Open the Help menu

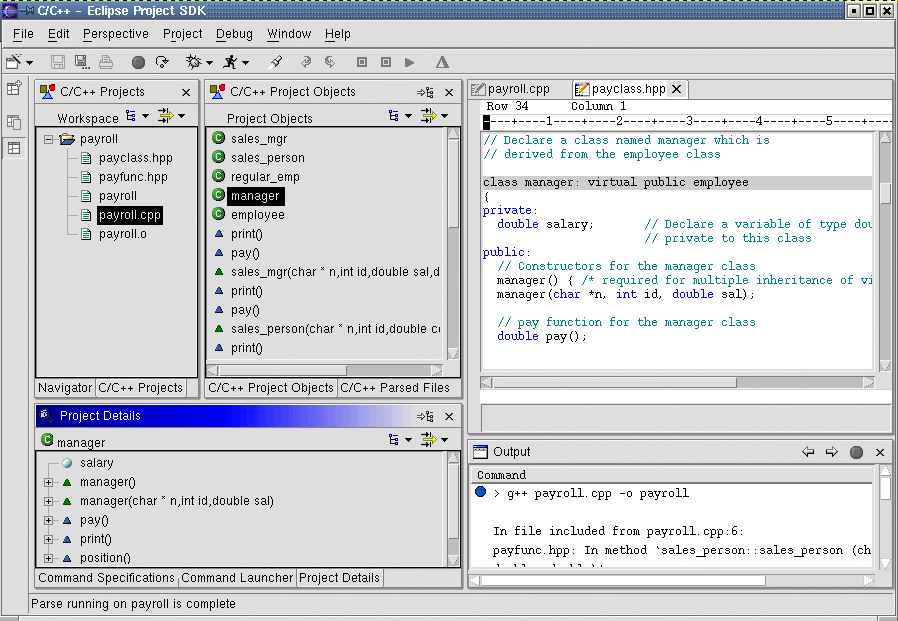tap(338, 34)
